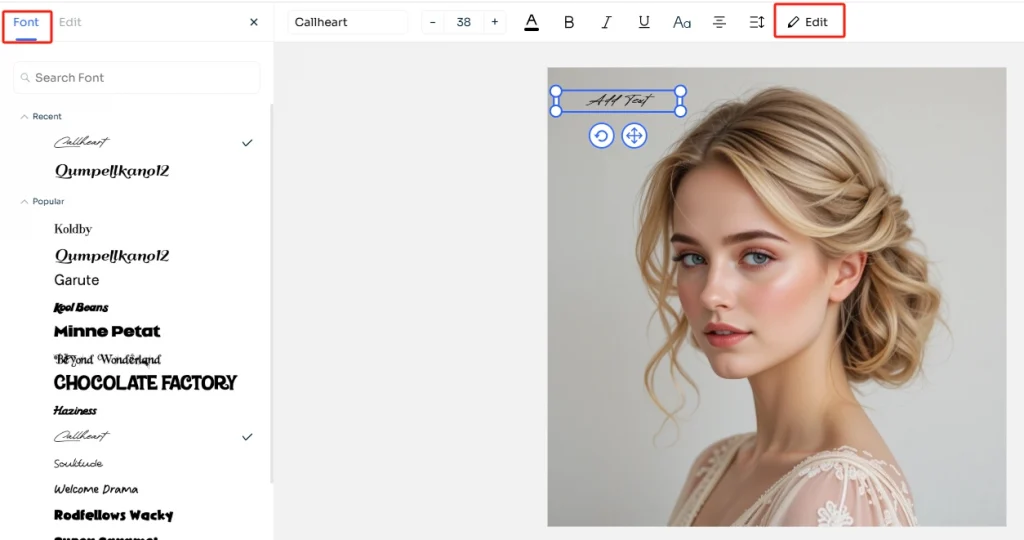Viewport: 1024px width, 540px height.
Task: Click the Search Font field
Action: [137, 78]
